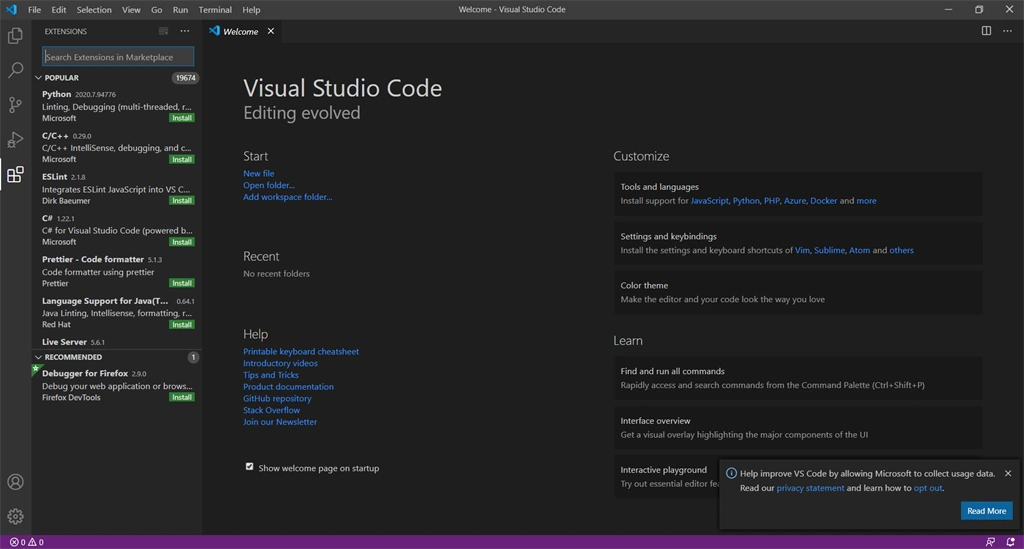Dismiss the usage data notification
The image size is (1024, 549).
1008,473
